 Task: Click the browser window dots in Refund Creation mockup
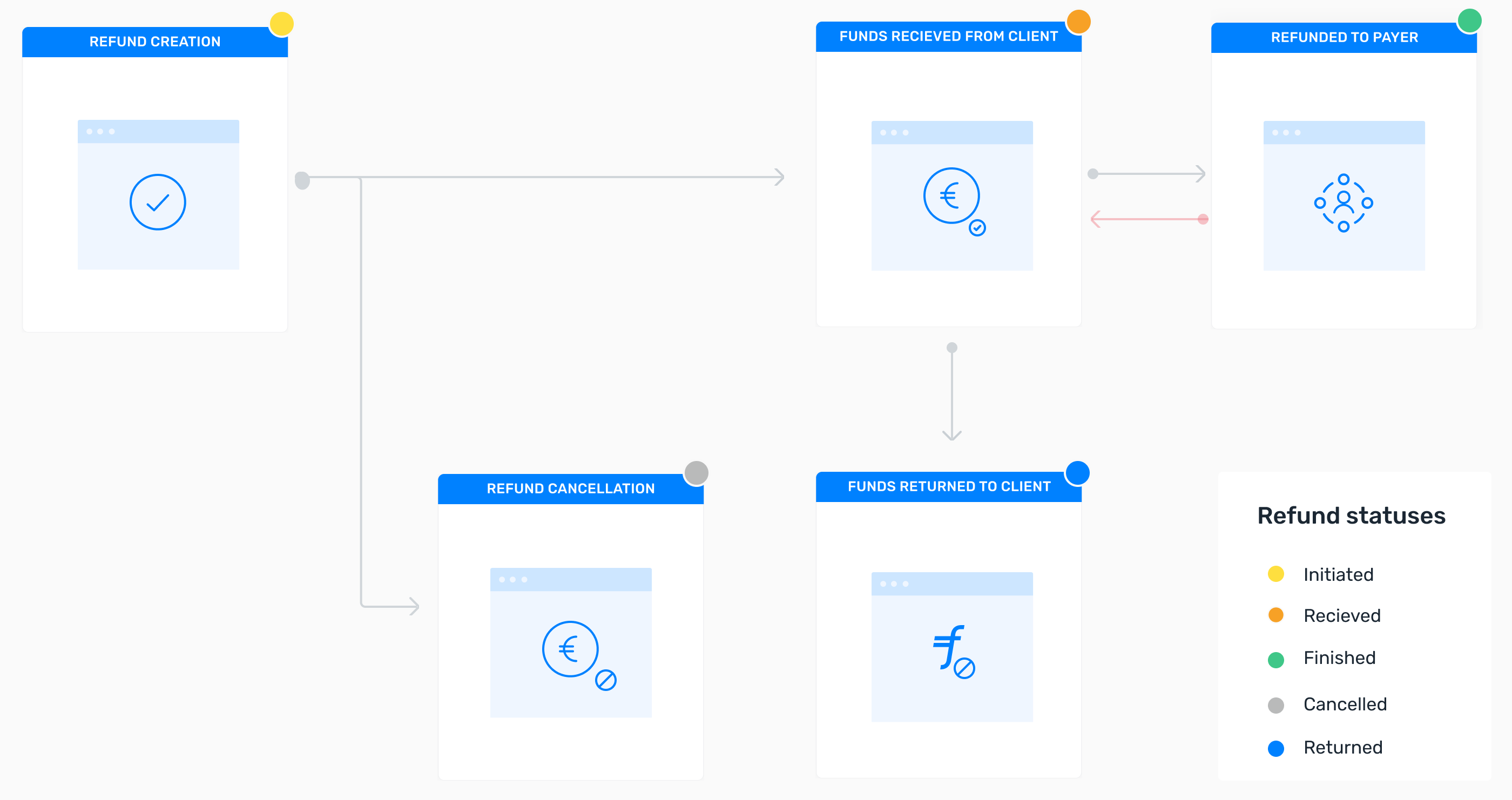coord(101,132)
